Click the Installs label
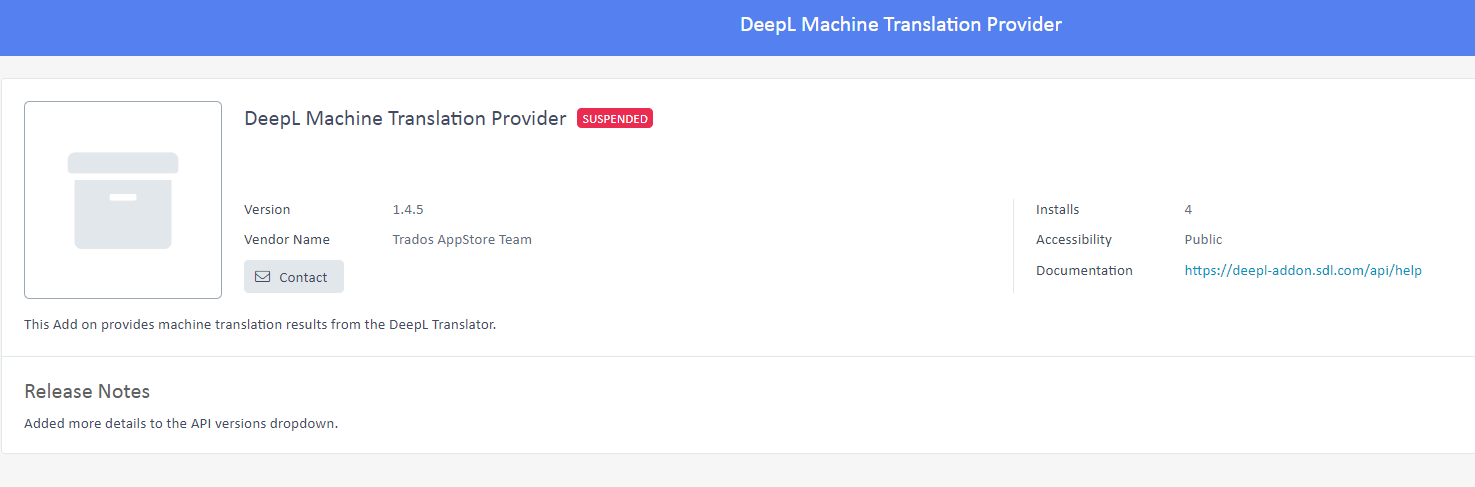 [x=1058, y=210]
